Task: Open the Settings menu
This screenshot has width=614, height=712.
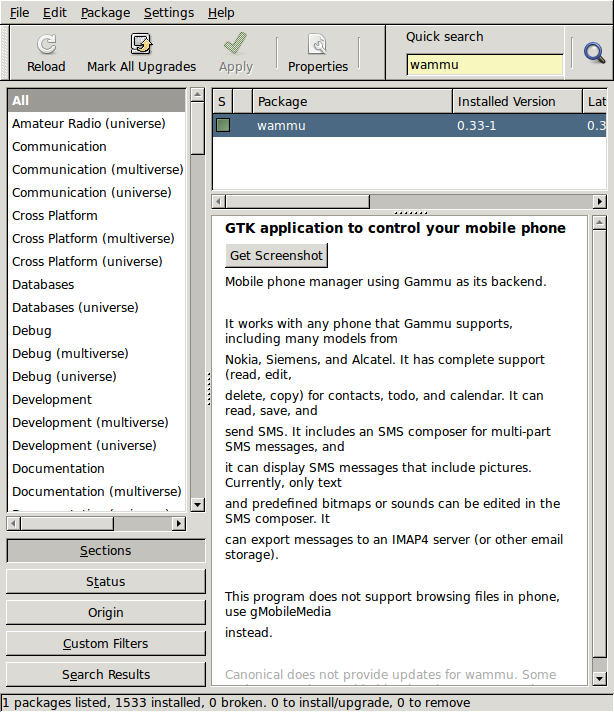Action: 169,12
